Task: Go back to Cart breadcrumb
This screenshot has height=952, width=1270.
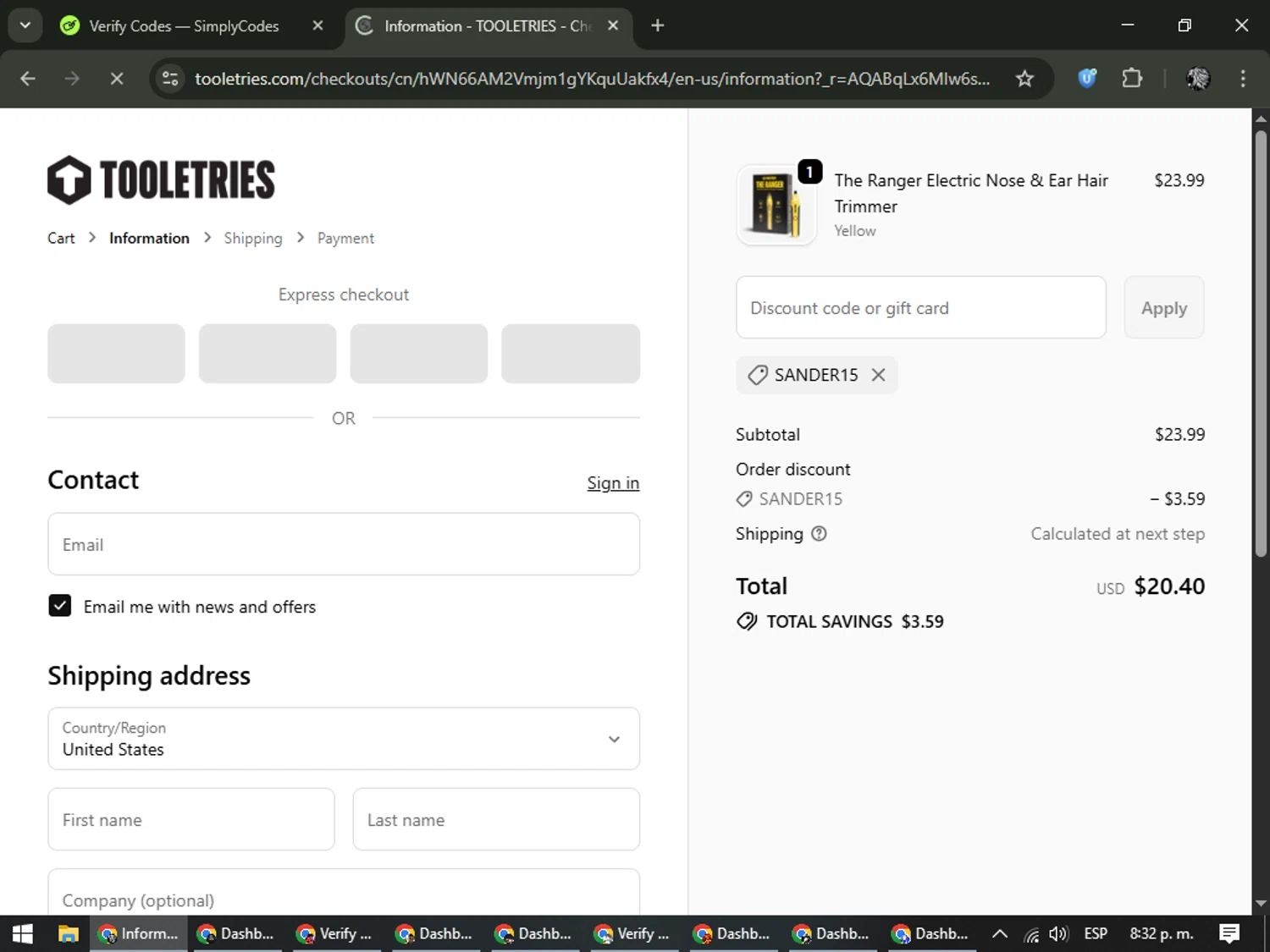Action: [61, 239]
